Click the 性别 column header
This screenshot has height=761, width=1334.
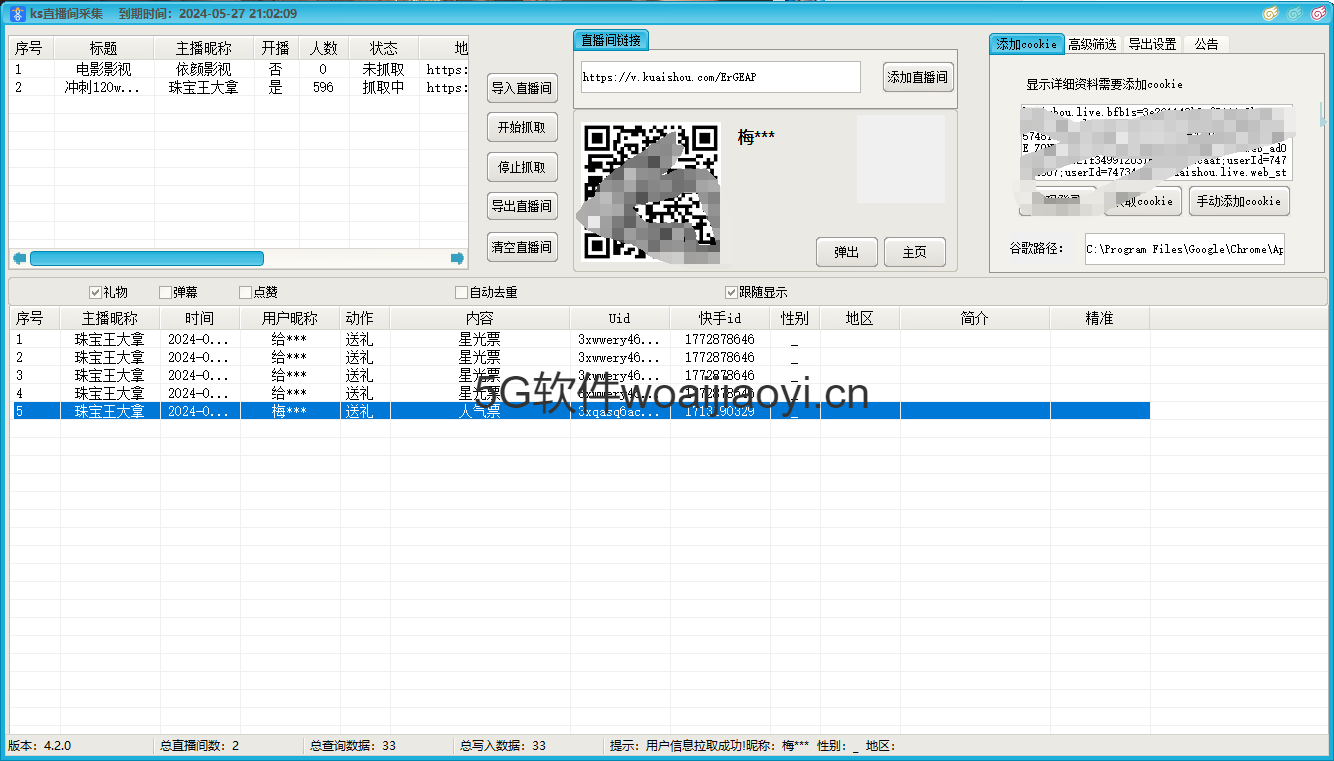(x=795, y=318)
